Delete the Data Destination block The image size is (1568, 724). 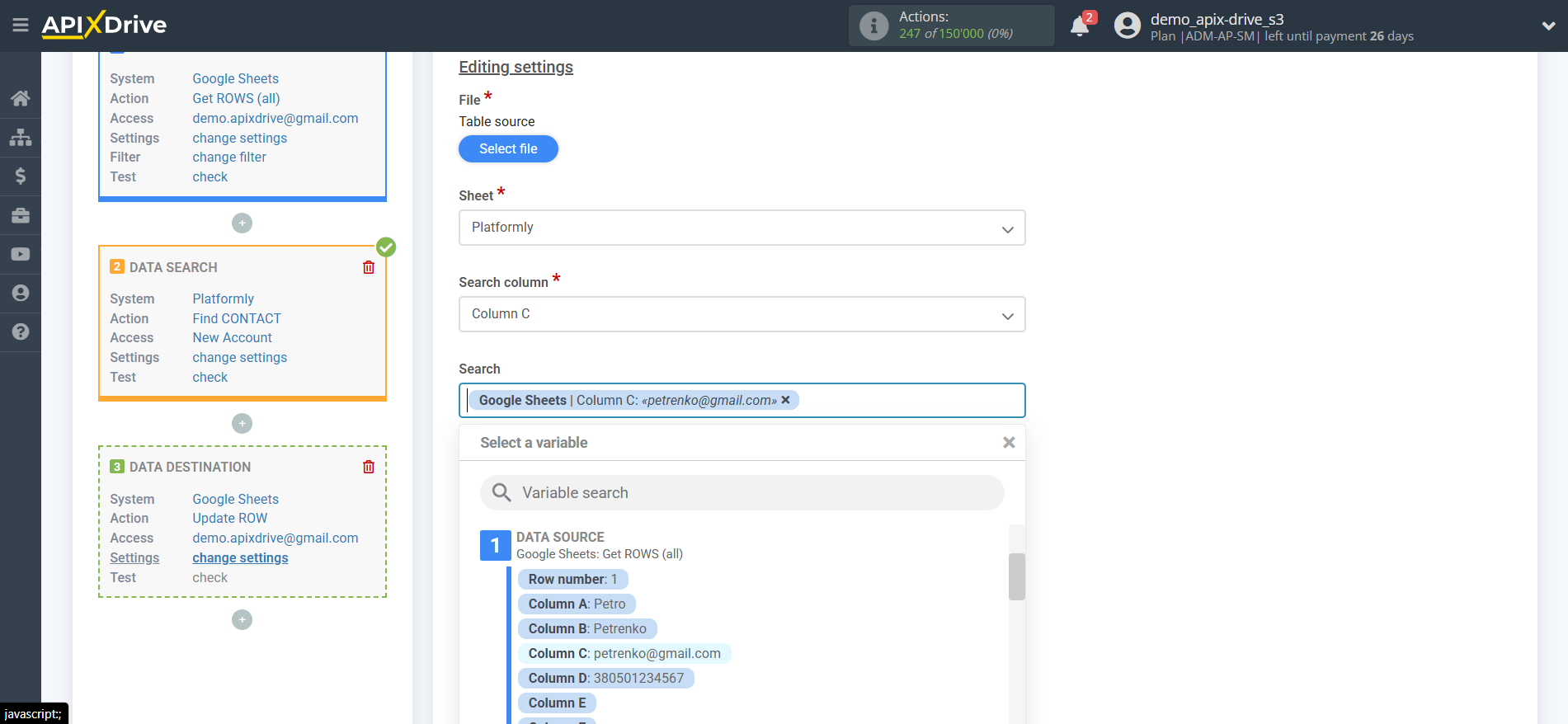[369, 467]
